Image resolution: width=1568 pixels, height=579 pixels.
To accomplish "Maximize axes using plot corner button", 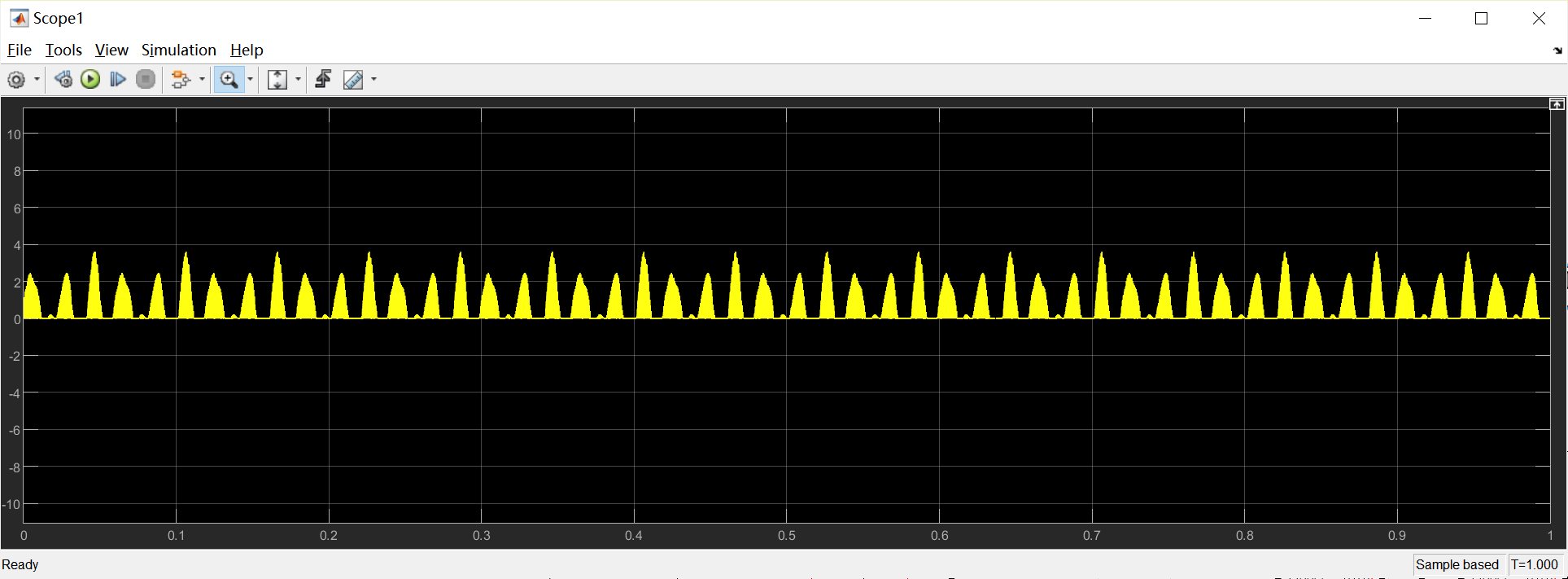I will point(1557,104).
